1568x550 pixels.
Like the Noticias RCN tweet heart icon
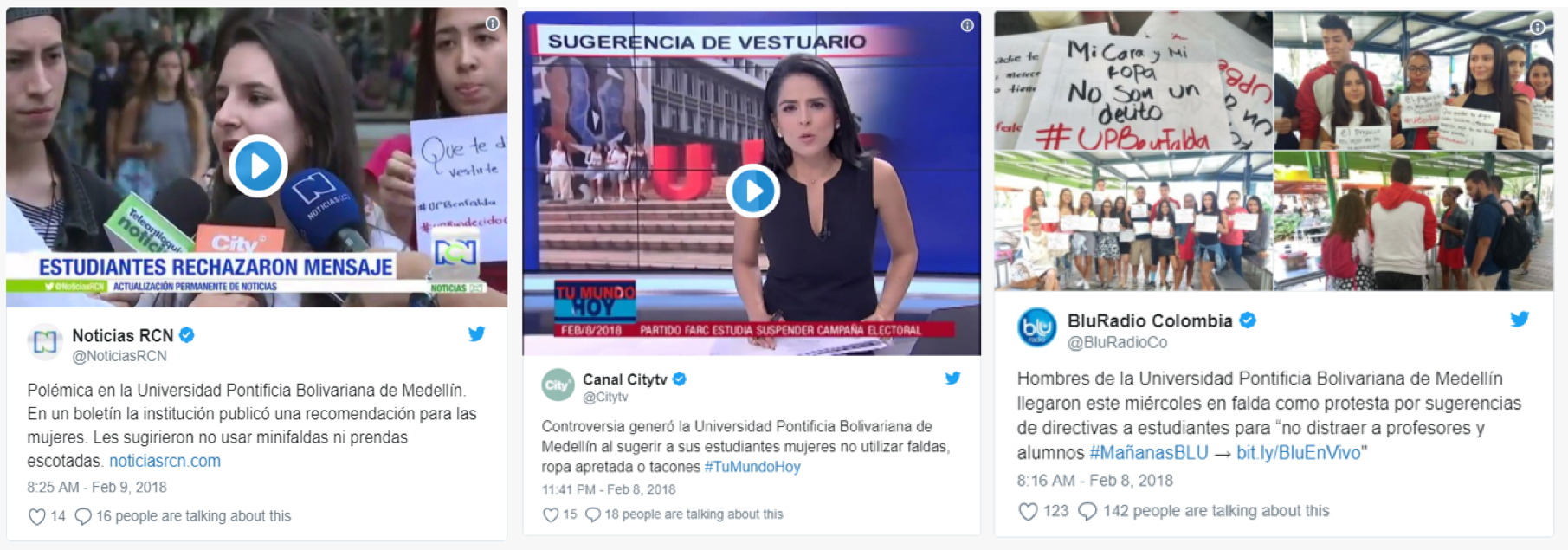click(36, 516)
